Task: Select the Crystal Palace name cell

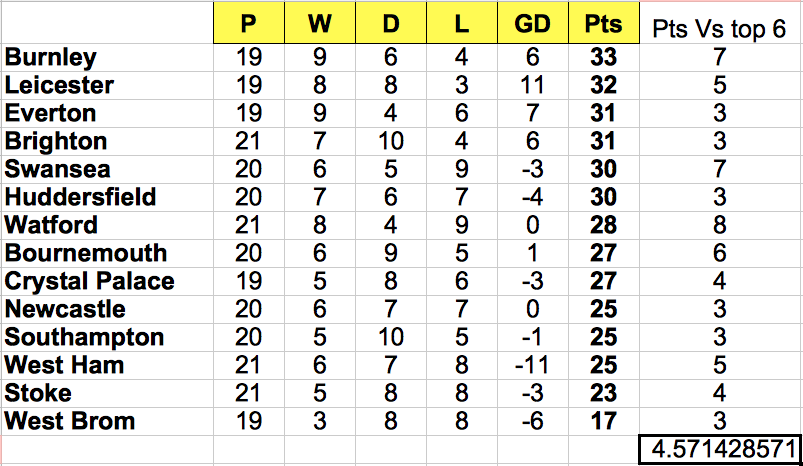Action: point(107,282)
